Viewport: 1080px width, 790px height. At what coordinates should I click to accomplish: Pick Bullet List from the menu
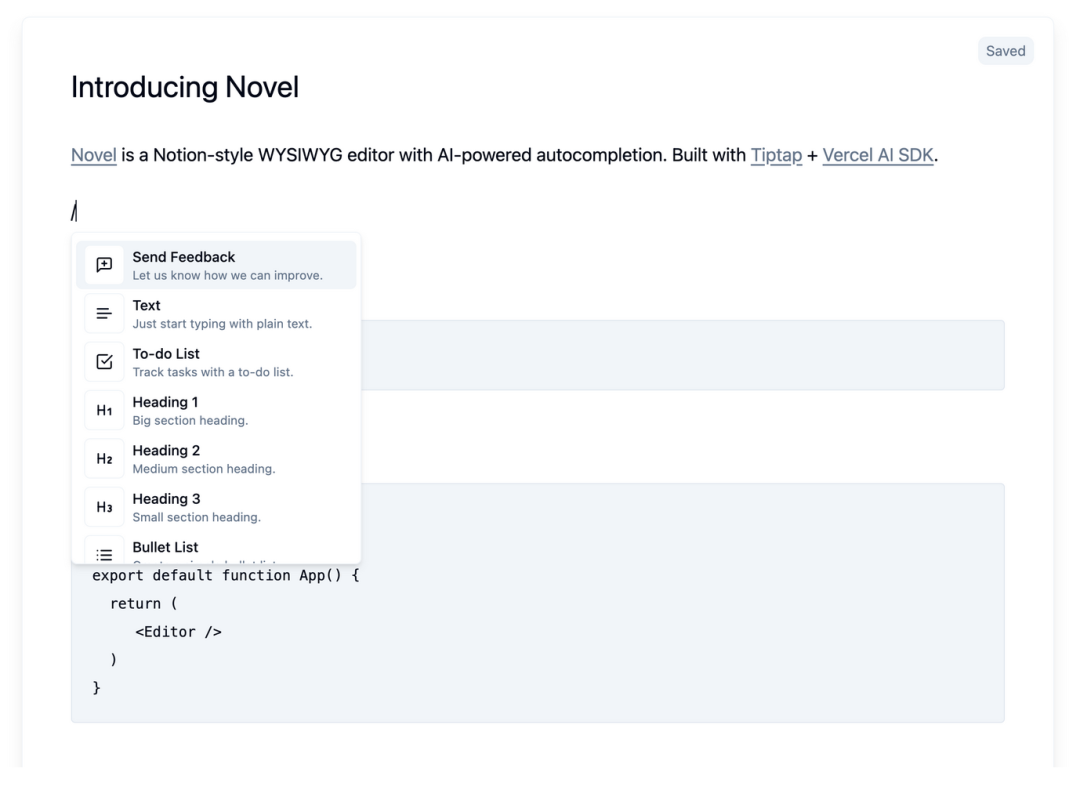click(216, 549)
